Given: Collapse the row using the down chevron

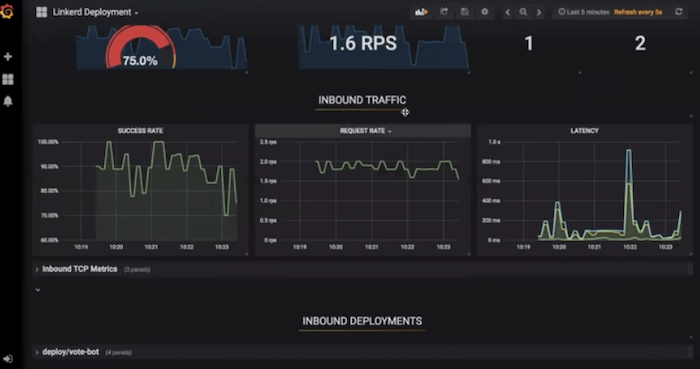Looking at the screenshot, I should [38, 290].
